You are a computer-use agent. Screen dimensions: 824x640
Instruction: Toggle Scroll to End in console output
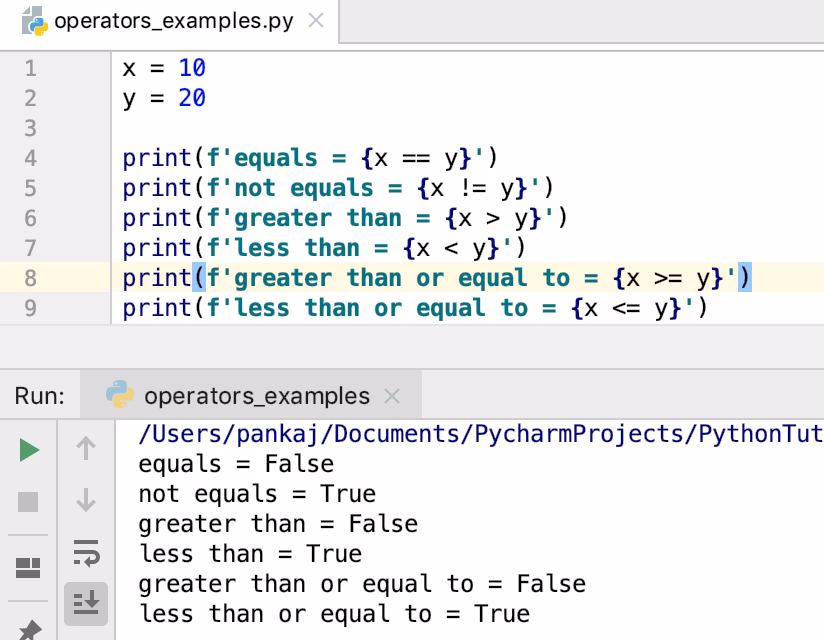[x=87, y=603]
